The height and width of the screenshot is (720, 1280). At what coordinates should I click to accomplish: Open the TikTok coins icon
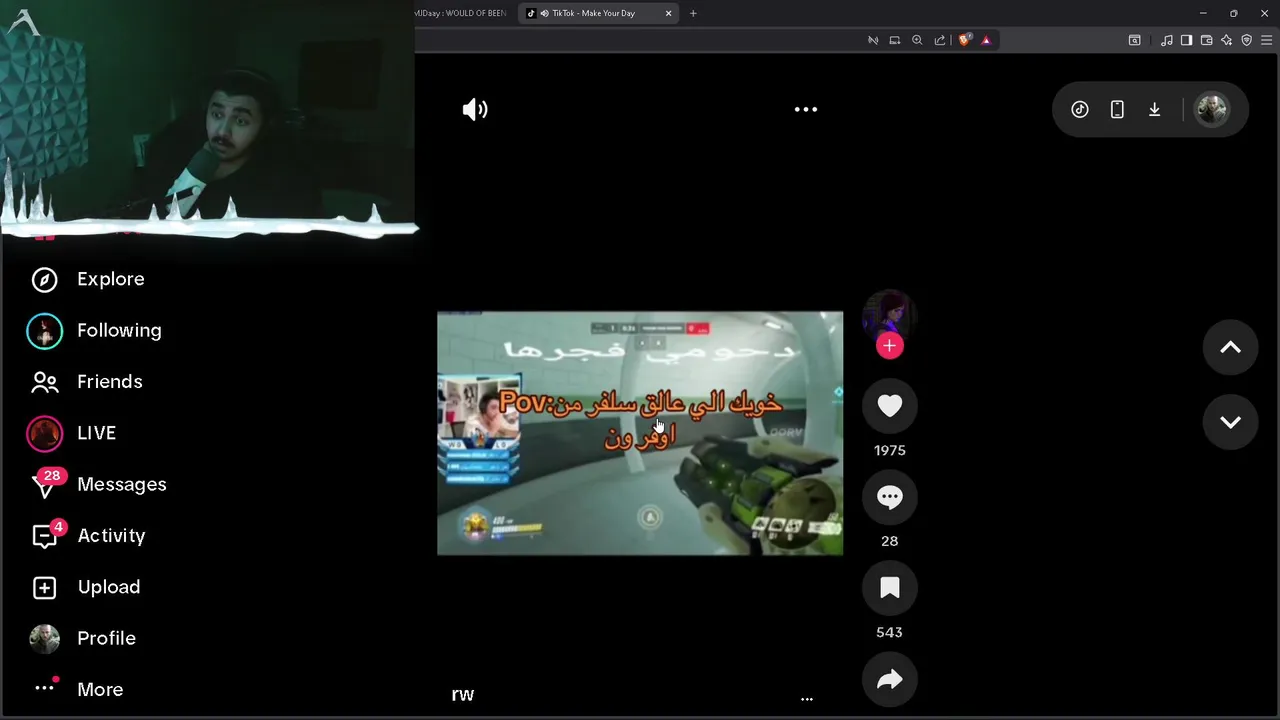[x=1080, y=110]
